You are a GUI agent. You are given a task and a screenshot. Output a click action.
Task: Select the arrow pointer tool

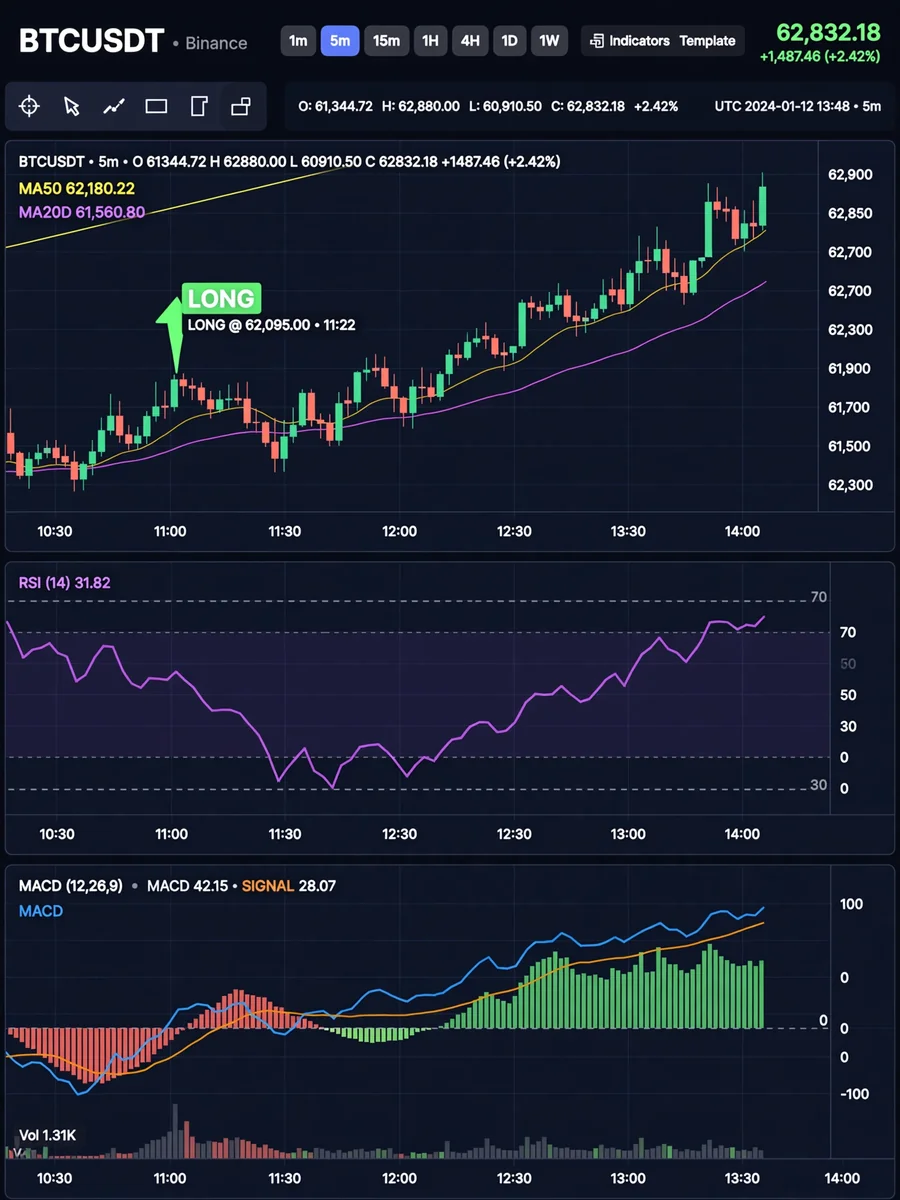pos(71,106)
